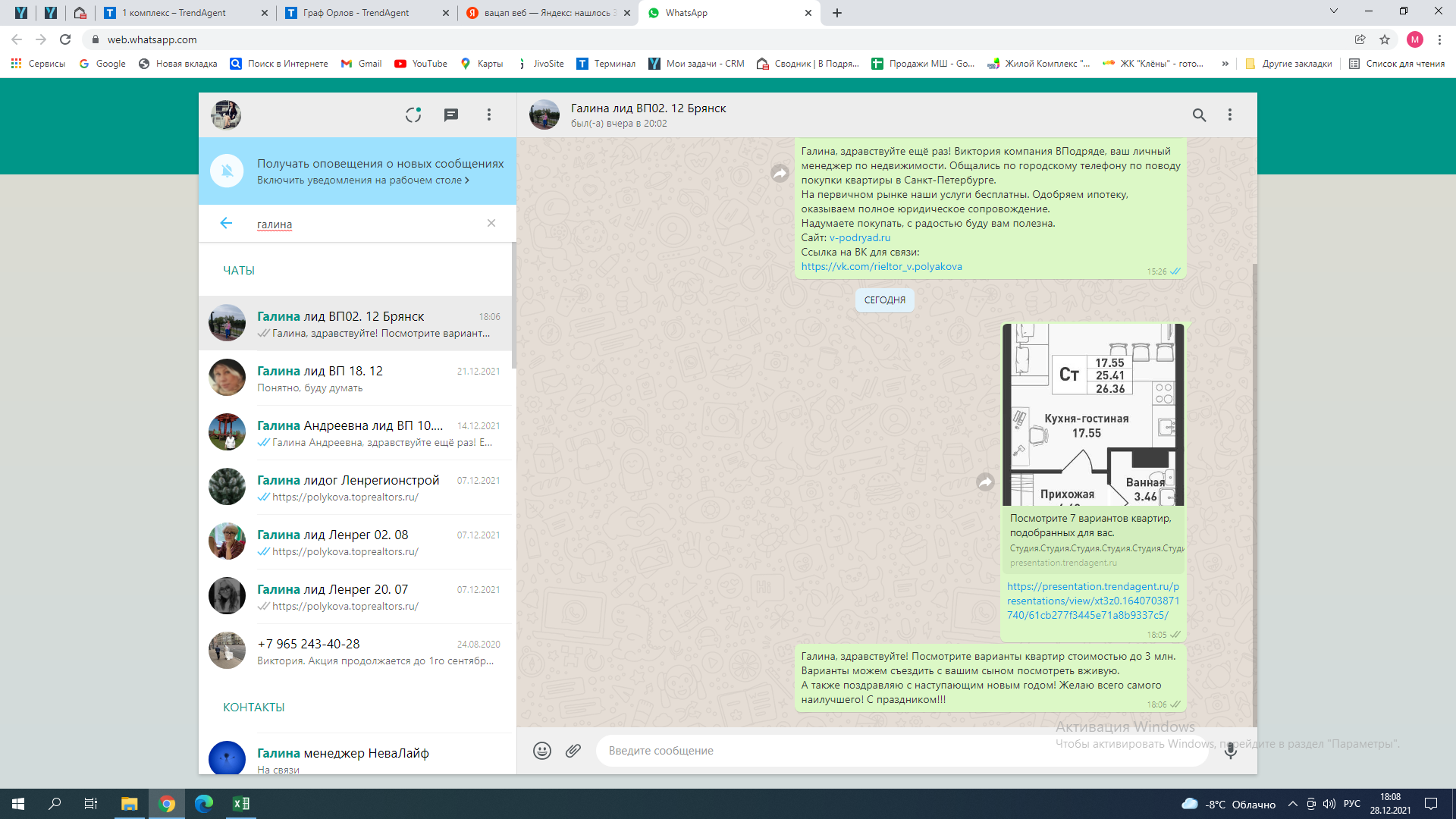
Task: Record a voice message with microphone
Action: coord(1230,751)
